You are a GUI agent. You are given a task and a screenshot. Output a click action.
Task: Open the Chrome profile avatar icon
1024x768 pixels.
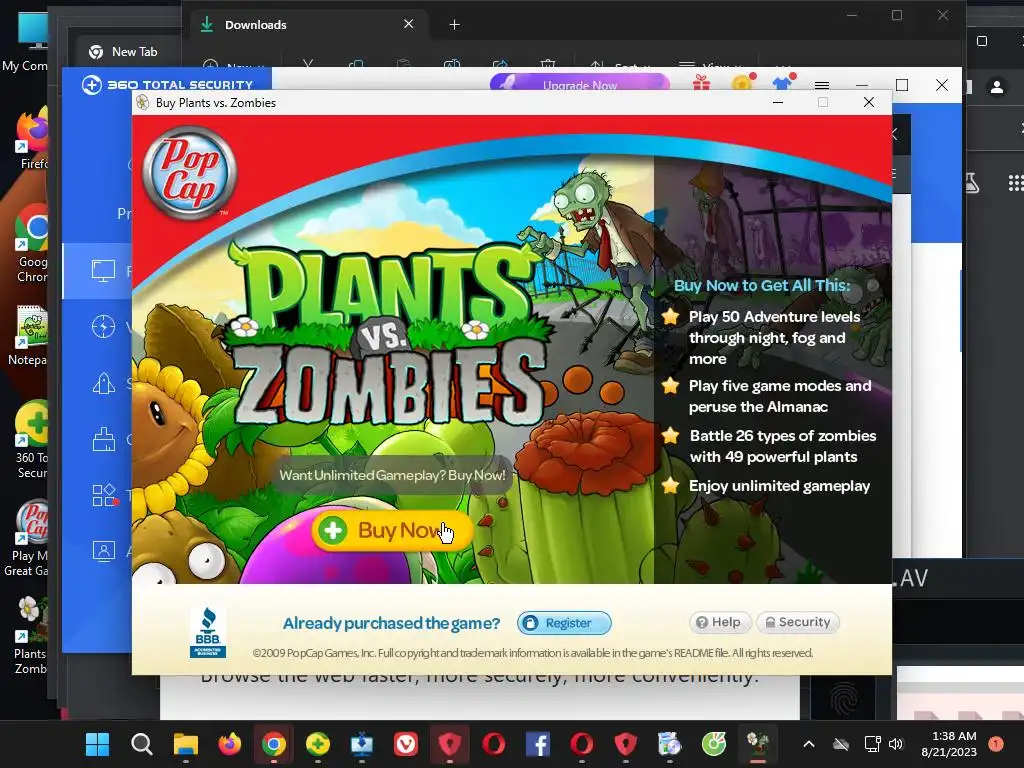(997, 87)
